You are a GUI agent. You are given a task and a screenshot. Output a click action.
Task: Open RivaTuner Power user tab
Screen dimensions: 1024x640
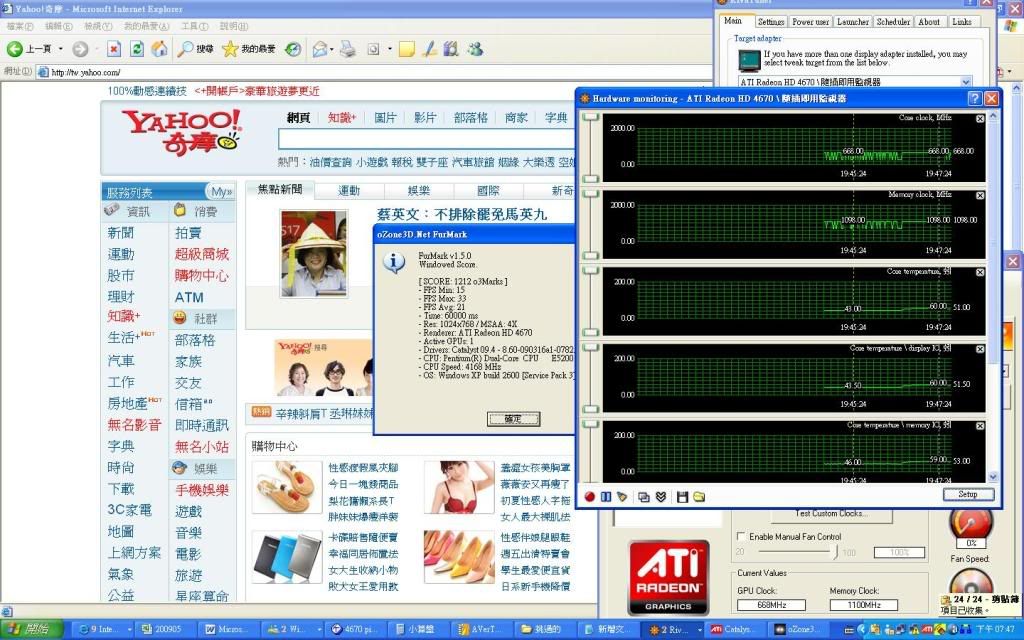click(x=810, y=22)
